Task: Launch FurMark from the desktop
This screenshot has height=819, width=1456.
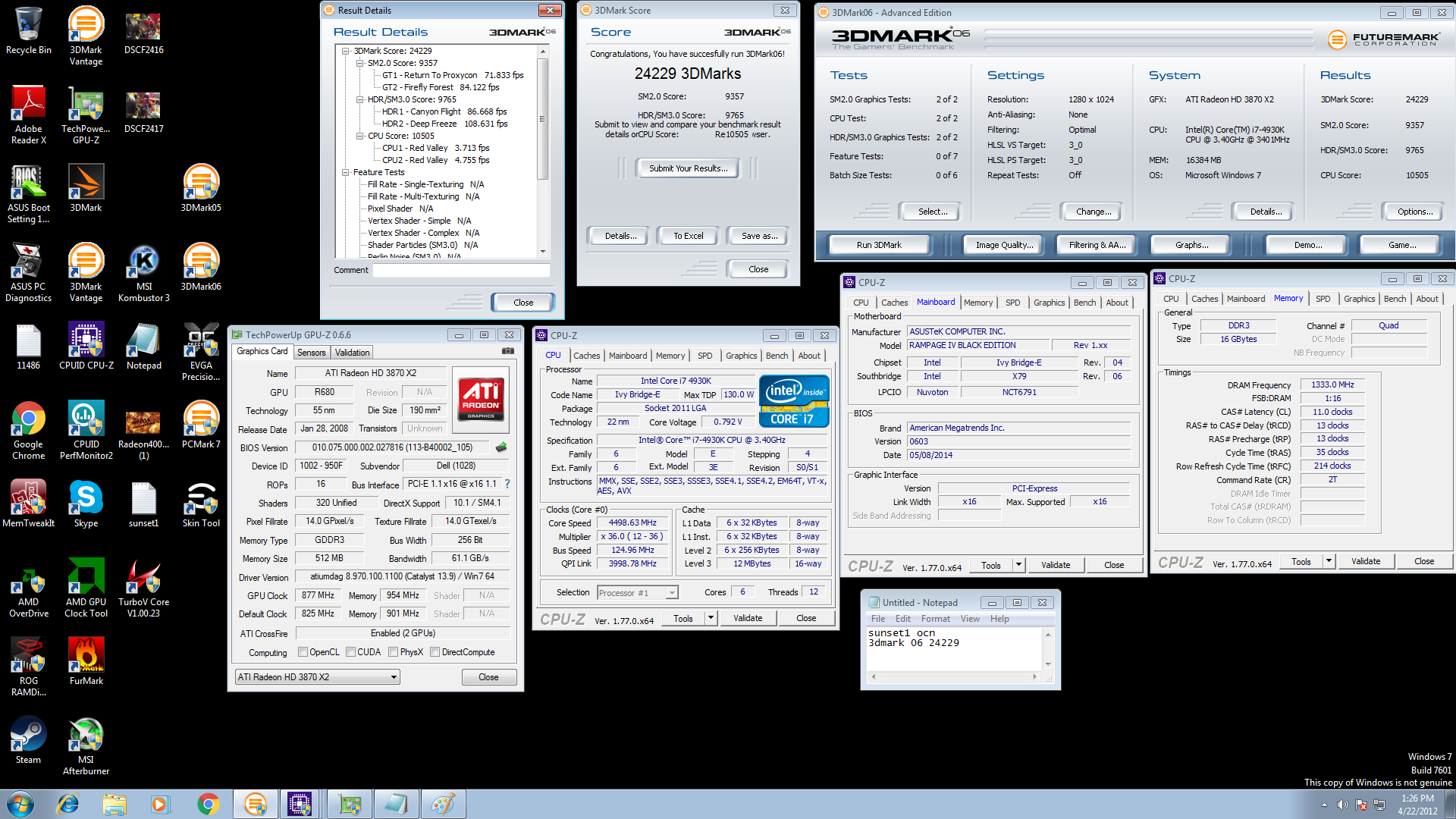Action: coord(86,661)
